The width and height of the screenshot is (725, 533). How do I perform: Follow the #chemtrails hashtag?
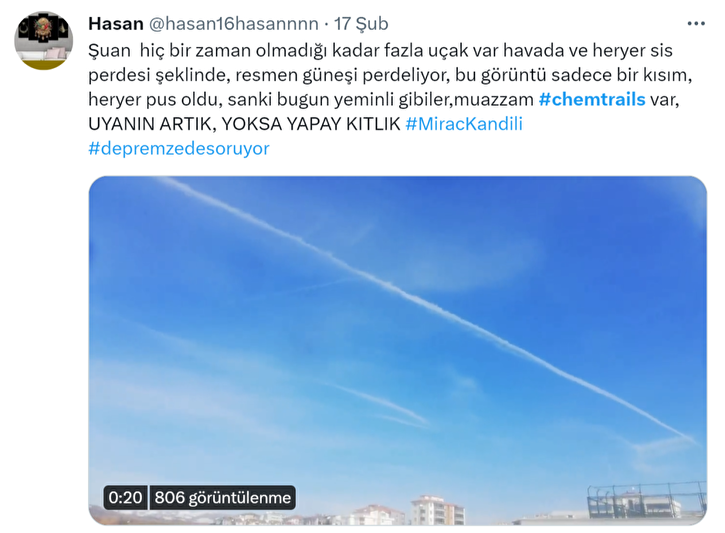pos(592,99)
